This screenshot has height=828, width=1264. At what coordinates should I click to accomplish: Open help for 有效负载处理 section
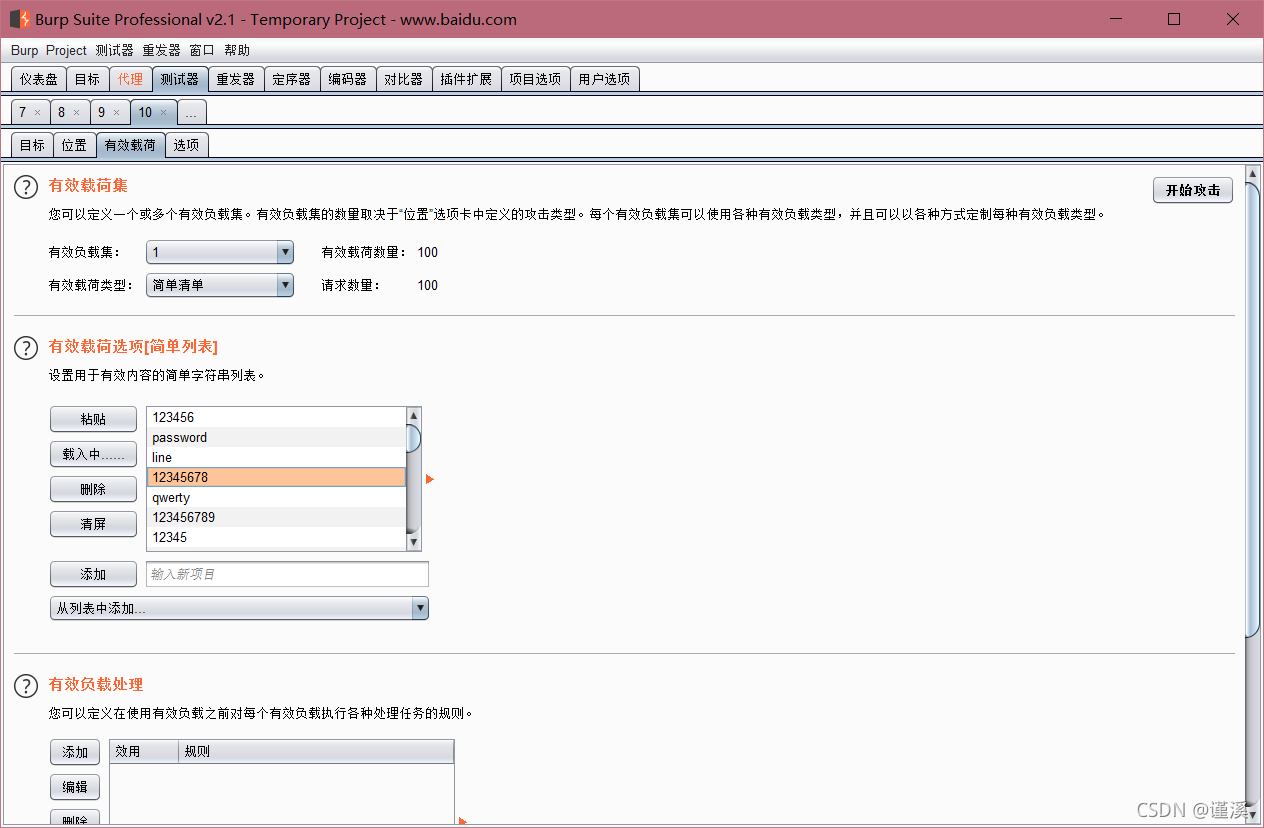click(26, 686)
